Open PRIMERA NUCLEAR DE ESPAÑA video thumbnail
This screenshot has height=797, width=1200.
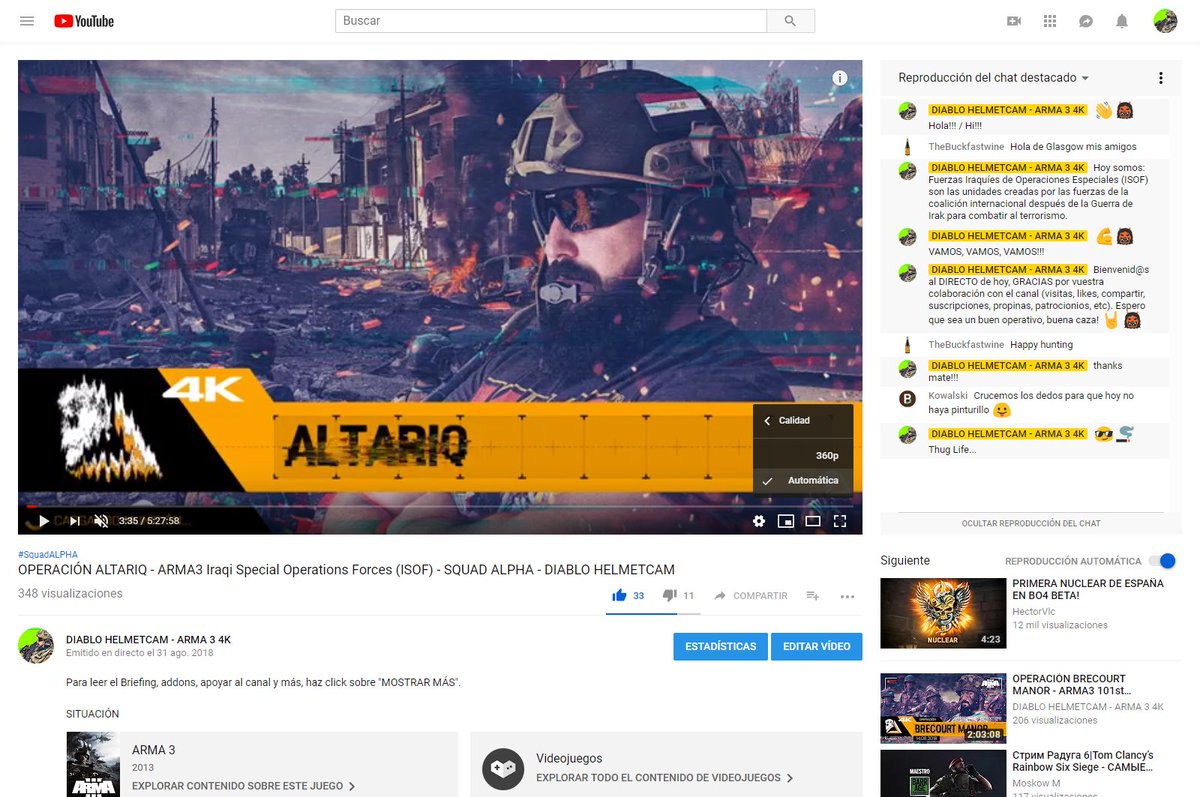pyautogui.click(x=943, y=613)
